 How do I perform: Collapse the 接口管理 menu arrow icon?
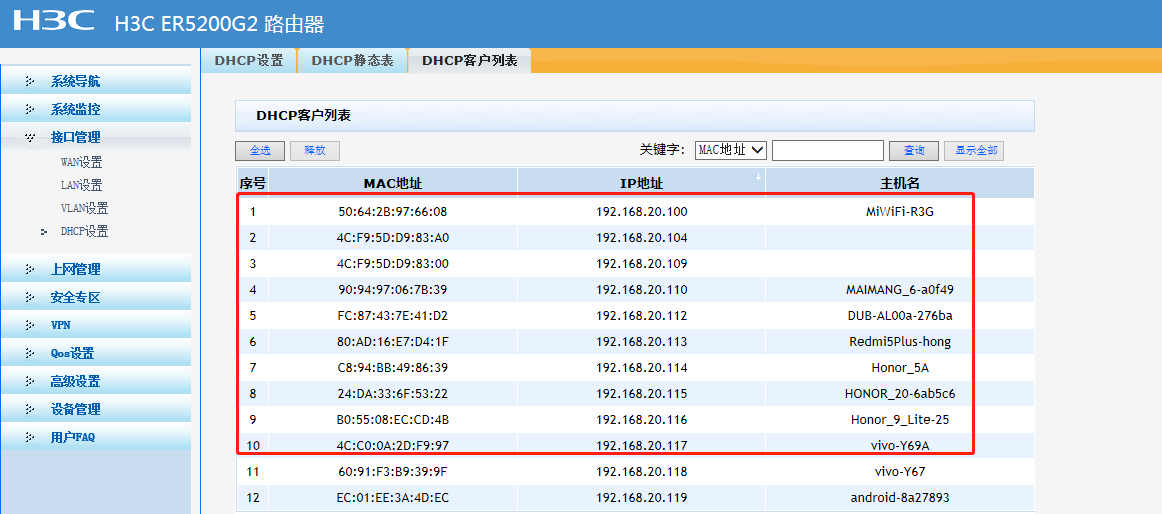click(30, 137)
